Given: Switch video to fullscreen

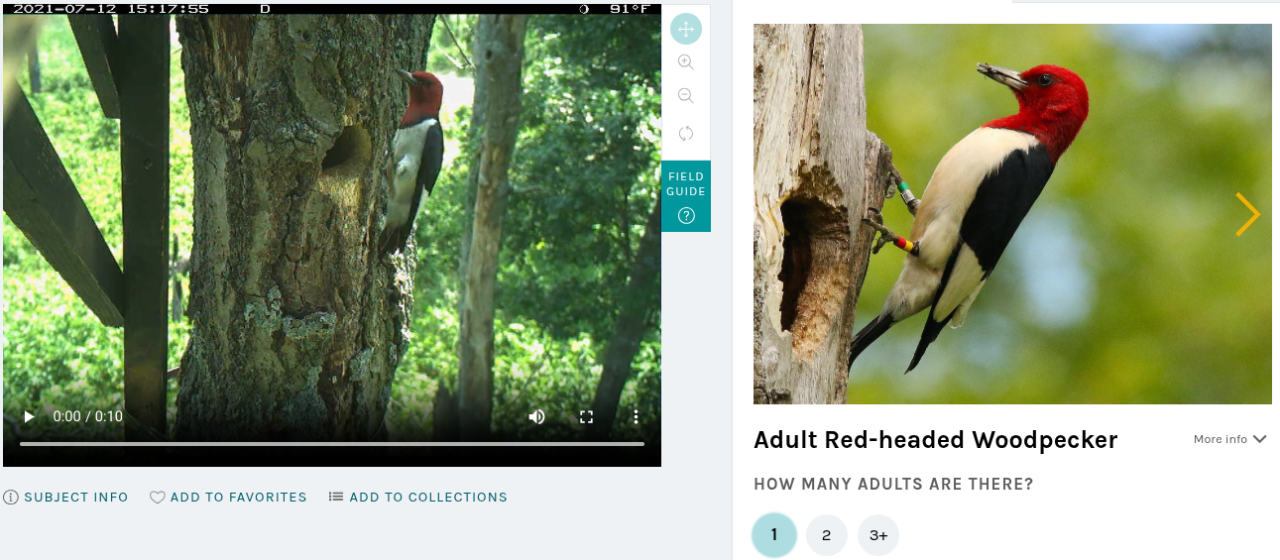Looking at the screenshot, I should [587, 417].
